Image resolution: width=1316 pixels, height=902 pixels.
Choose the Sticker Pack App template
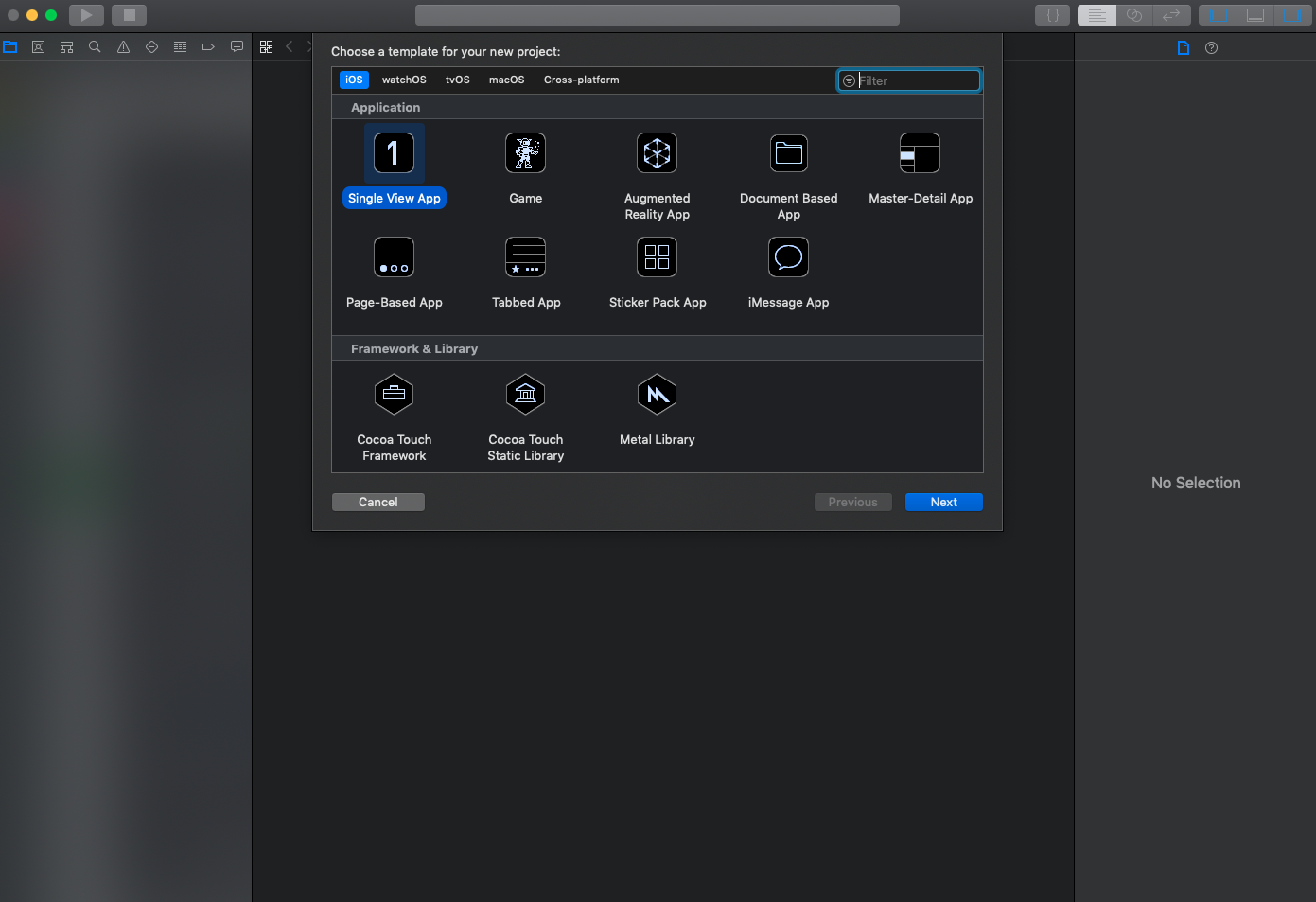(x=657, y=257)
